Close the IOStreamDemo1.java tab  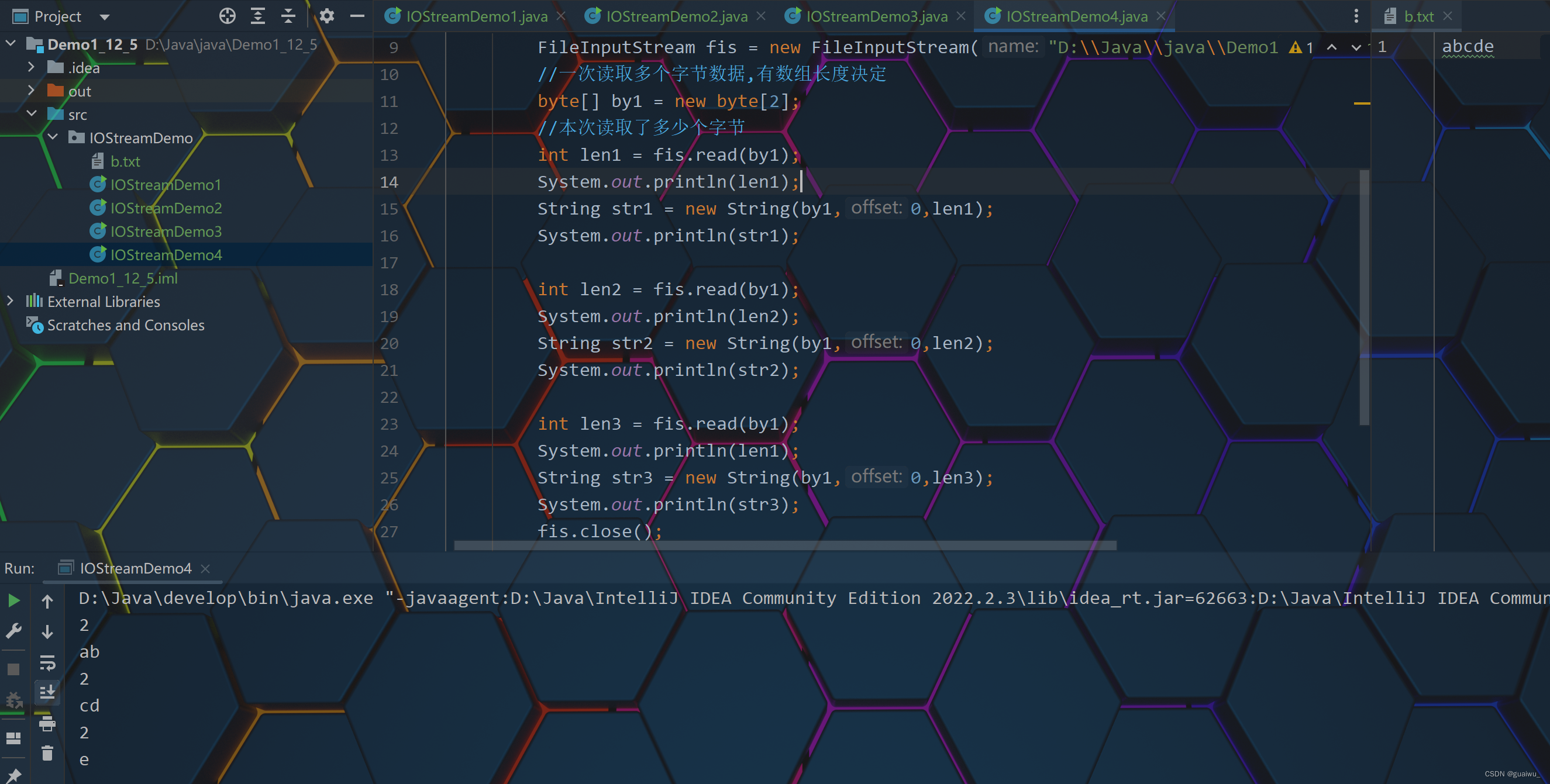(x=561, y=16)
